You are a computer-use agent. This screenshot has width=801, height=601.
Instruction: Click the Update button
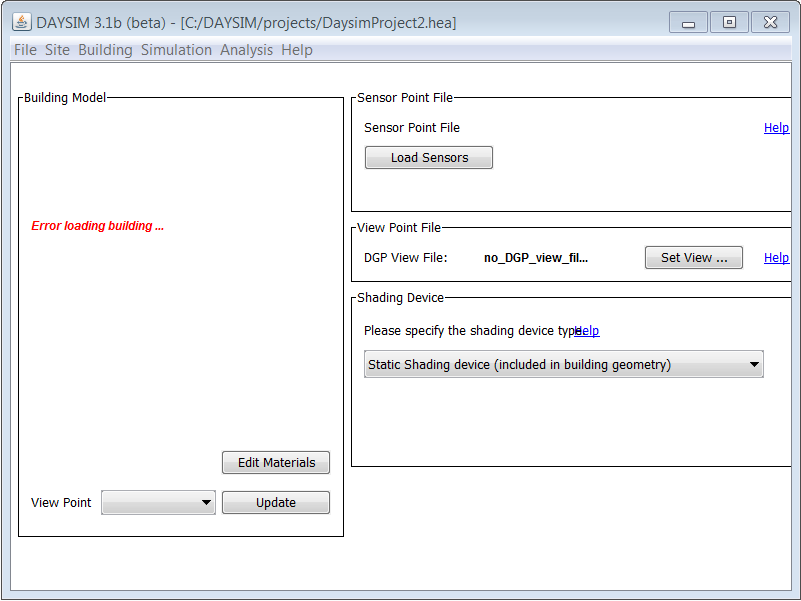click(x=276, y=502)
